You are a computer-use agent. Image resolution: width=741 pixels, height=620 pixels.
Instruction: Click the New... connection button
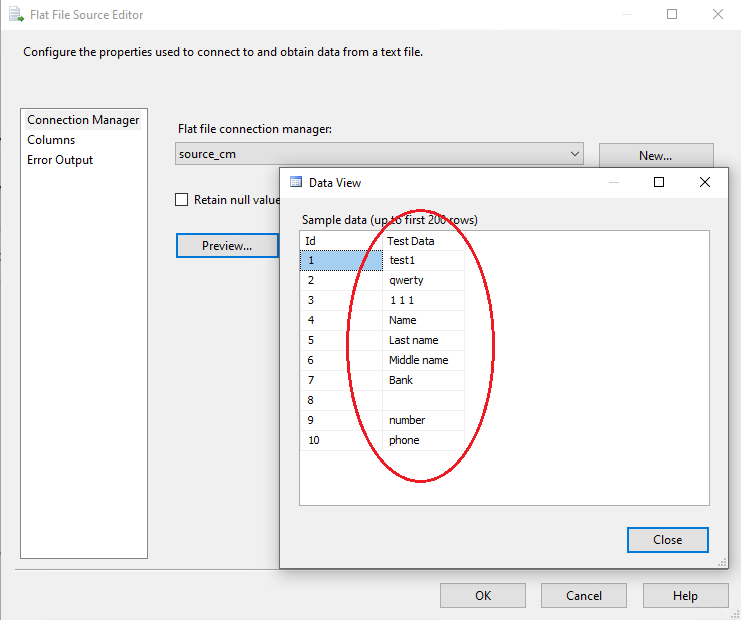655,156
